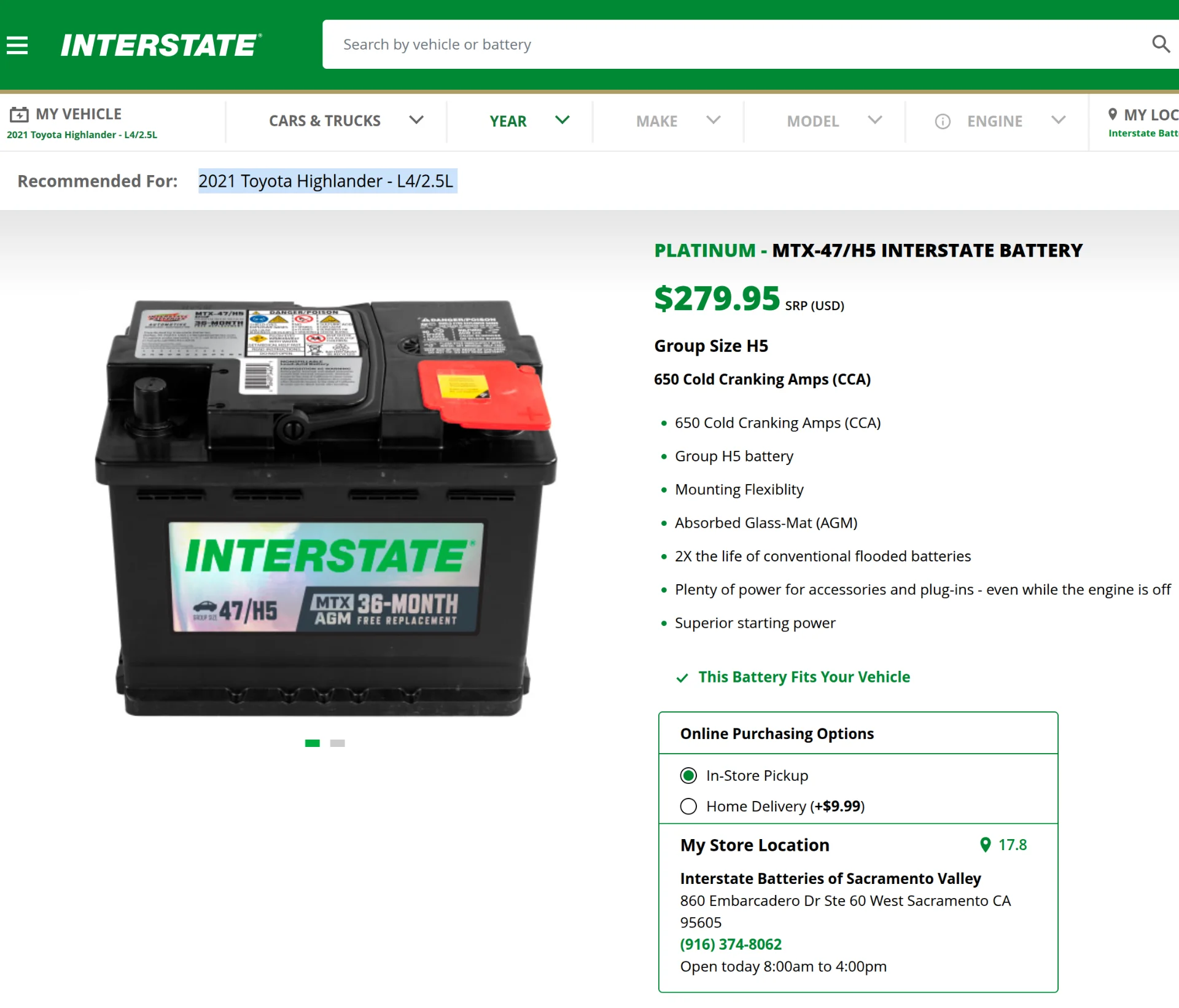Viewport: 1179px width, 1008px height.
Task: Click 2021 Toyota Highlander vehicle link
Action: [82, 135]
